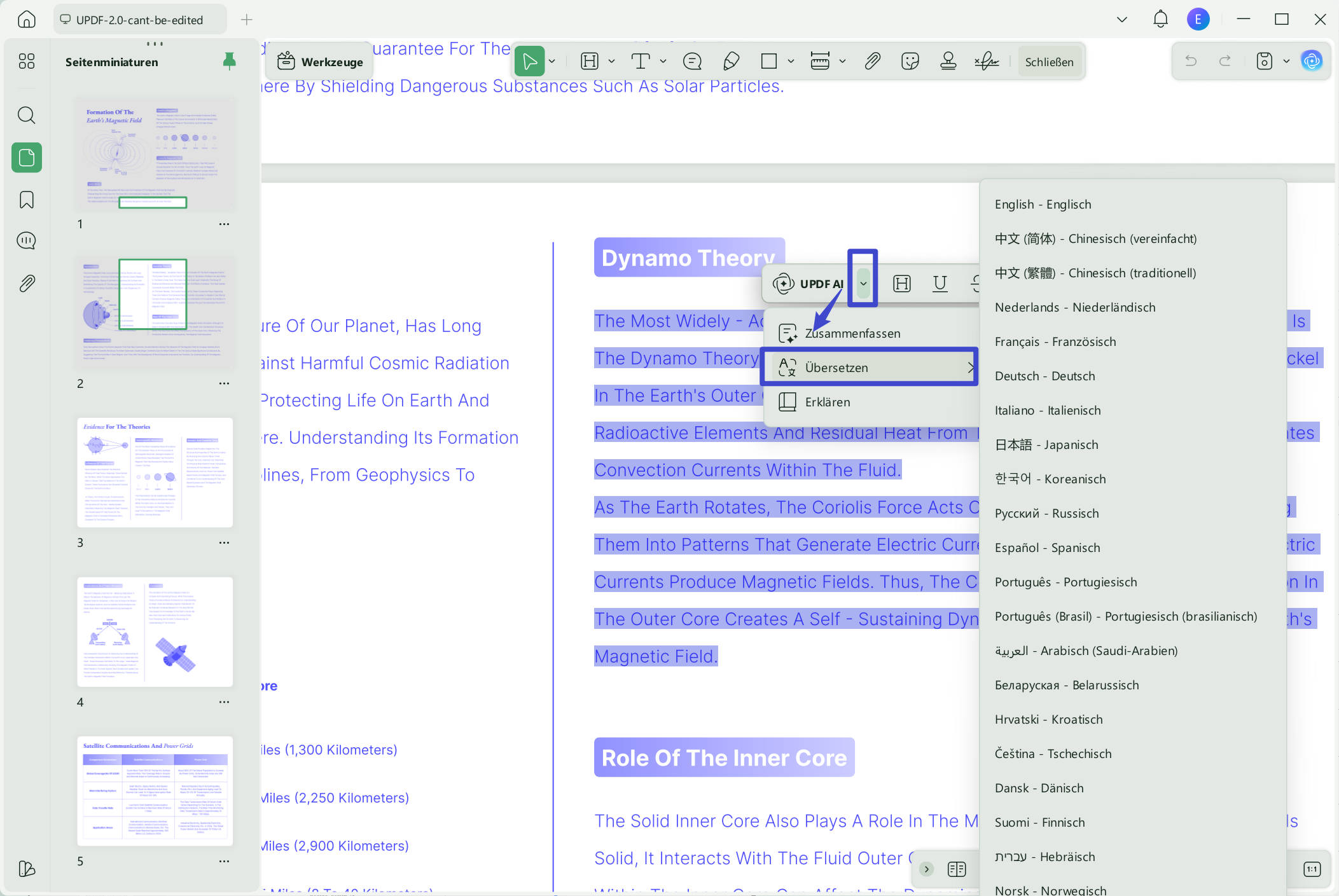Select the cursor selection tool
Screen dimensions: 1339x896
[x=529, y=61]
